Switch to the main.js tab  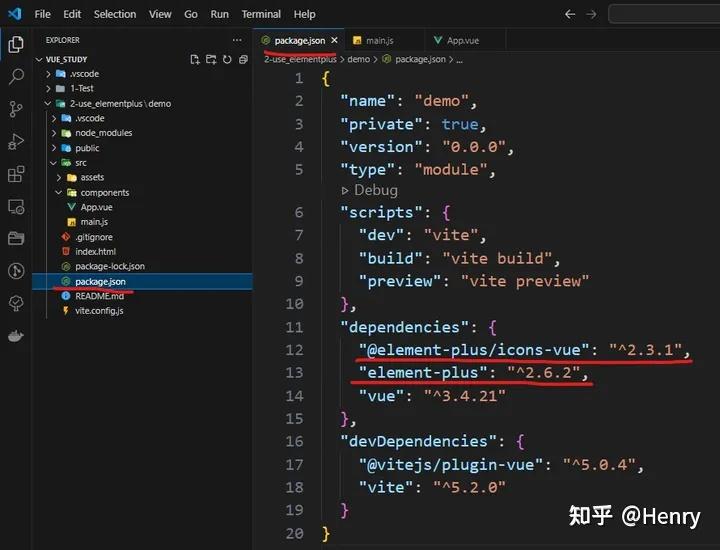click(385, 40)
